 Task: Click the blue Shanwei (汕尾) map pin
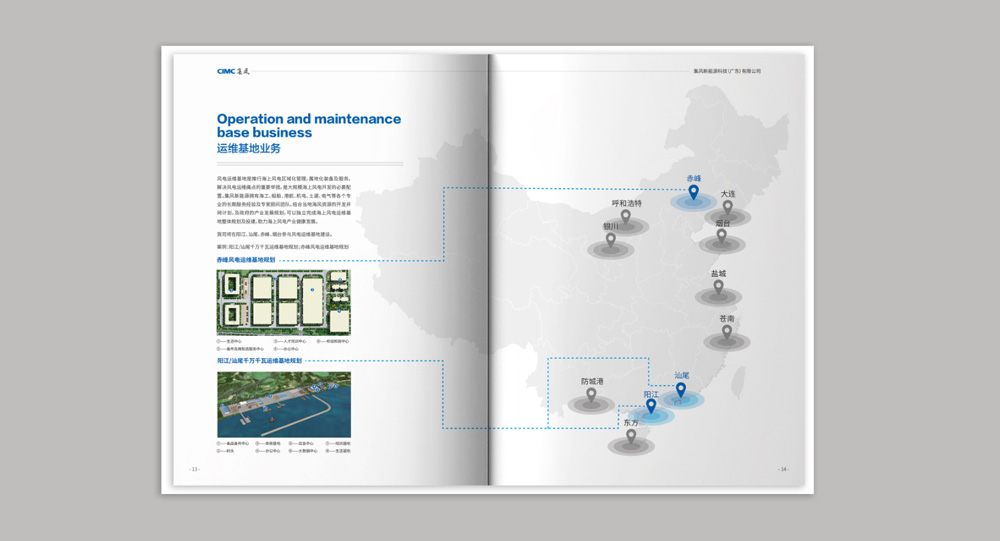(681, 390)
